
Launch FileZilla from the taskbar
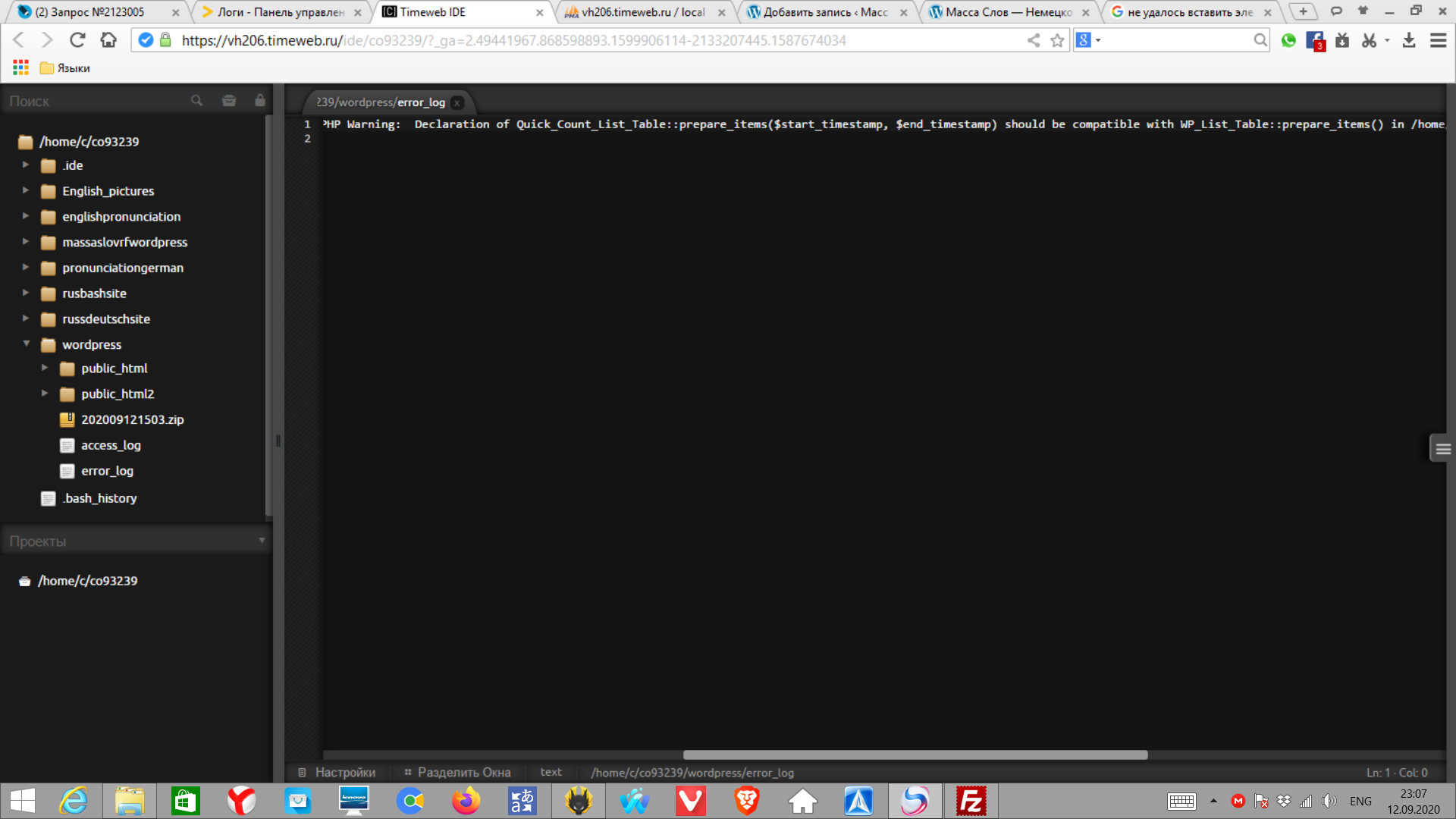click(x=970, y=801)
